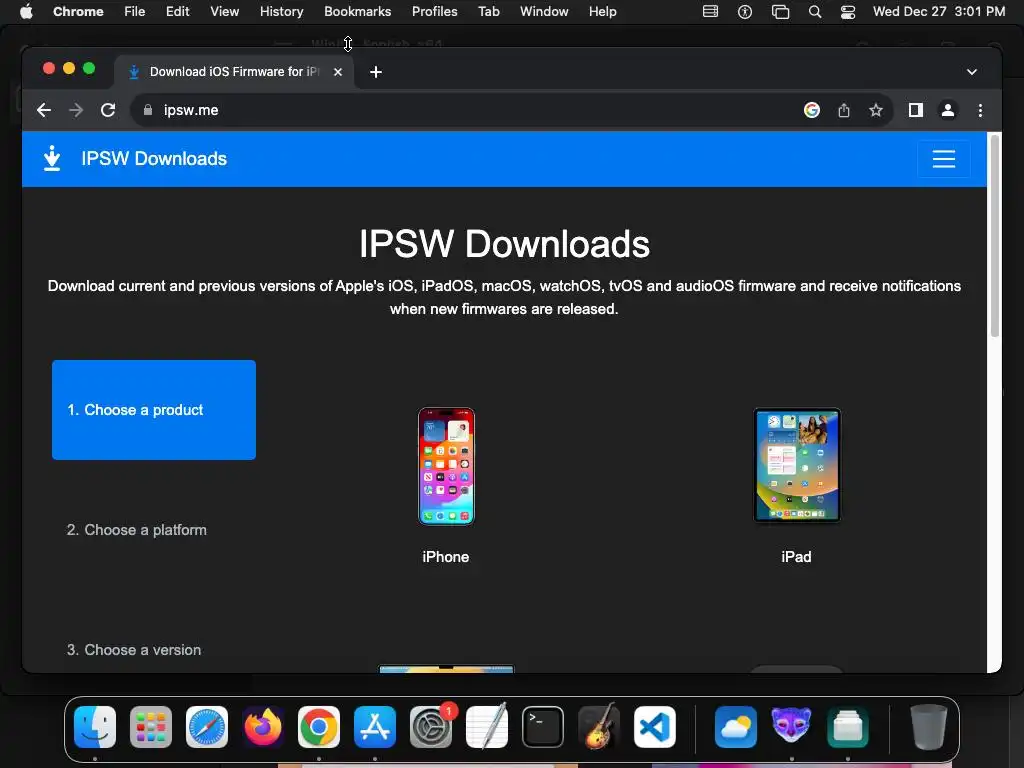This screenshot has height=768, width=1024.
Task: Open the View menu
Action: click(225, 12)
